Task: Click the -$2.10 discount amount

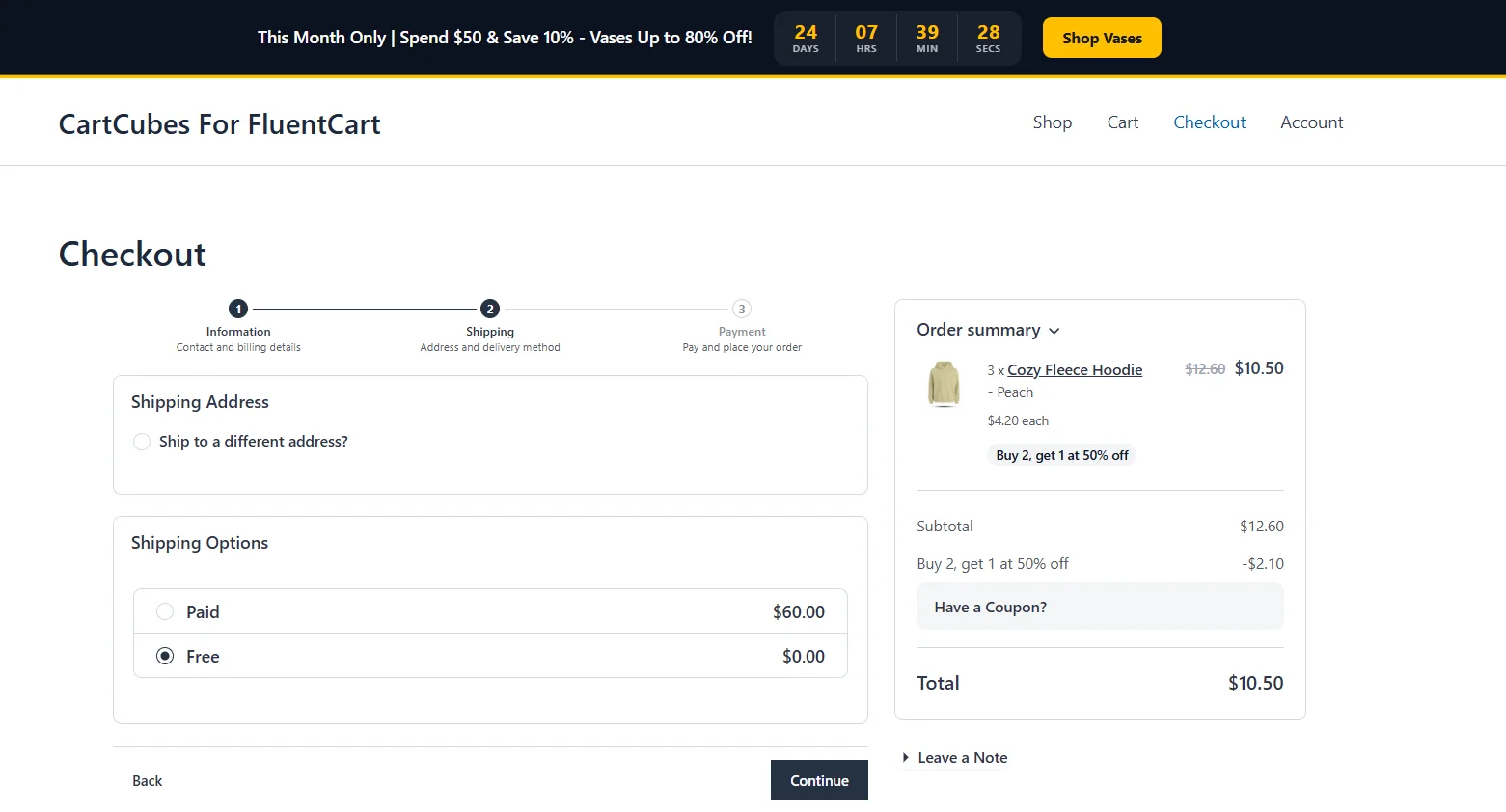Action: coord(1263,564)
